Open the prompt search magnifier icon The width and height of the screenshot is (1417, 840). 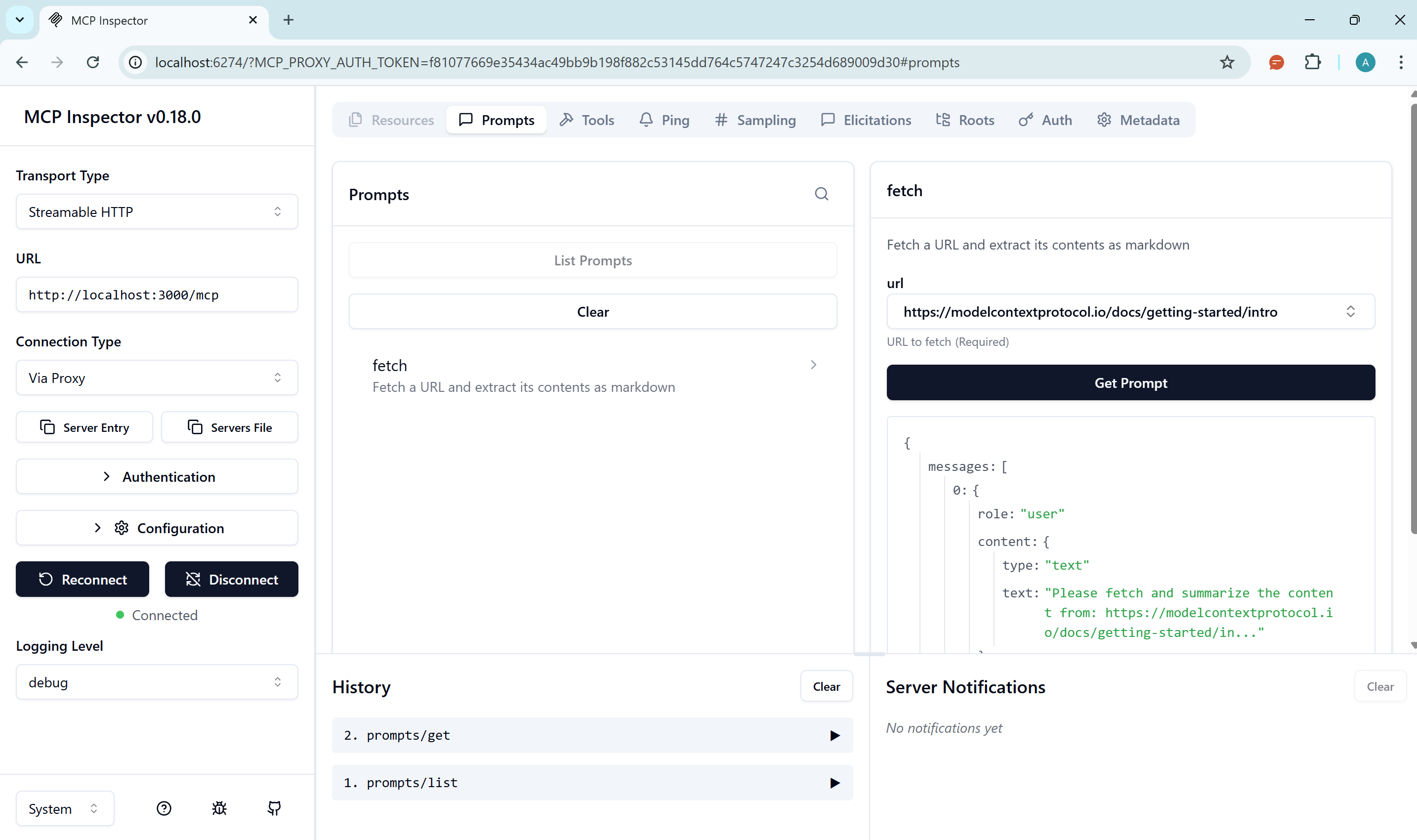822,194
